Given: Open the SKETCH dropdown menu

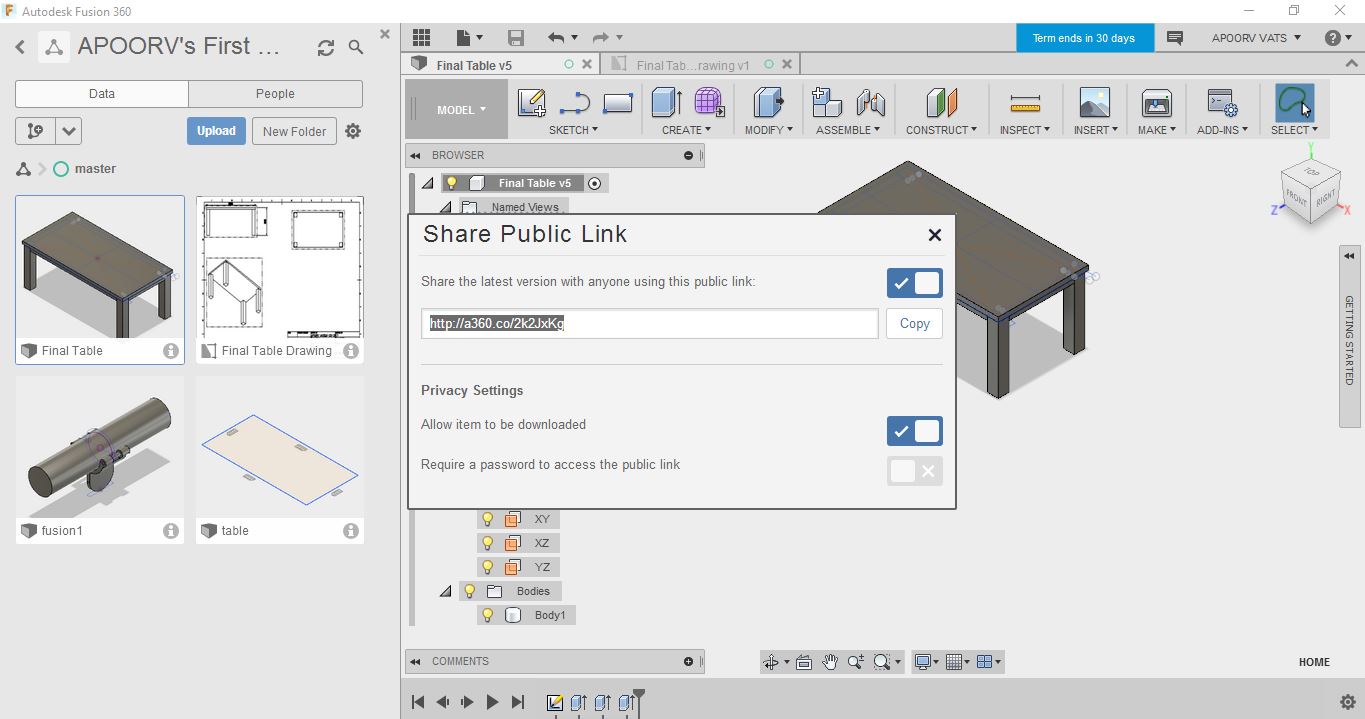Looking at the screenshot, I should point(573,130).
